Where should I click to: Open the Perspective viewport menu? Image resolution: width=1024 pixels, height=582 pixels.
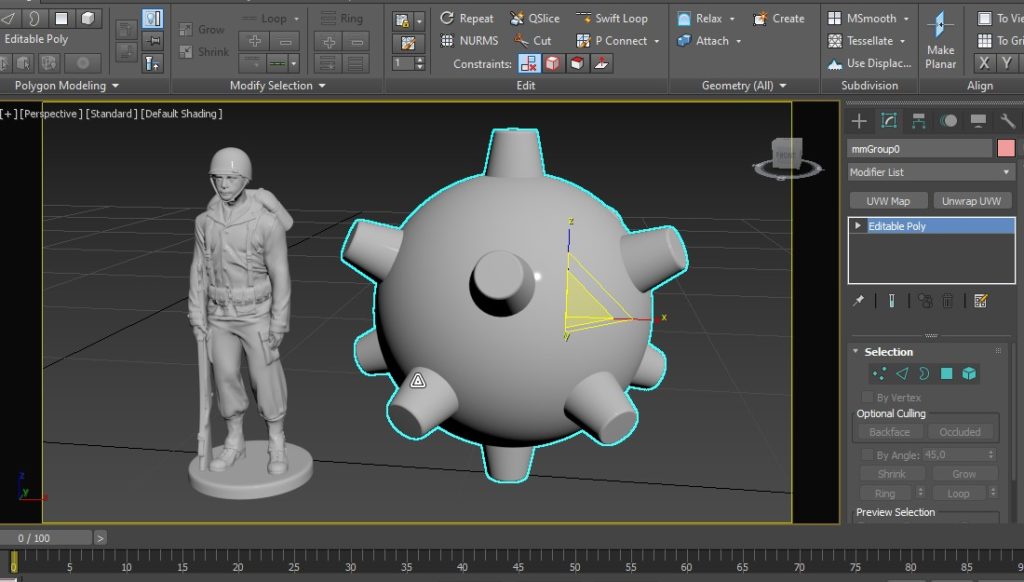click(50, 113)
